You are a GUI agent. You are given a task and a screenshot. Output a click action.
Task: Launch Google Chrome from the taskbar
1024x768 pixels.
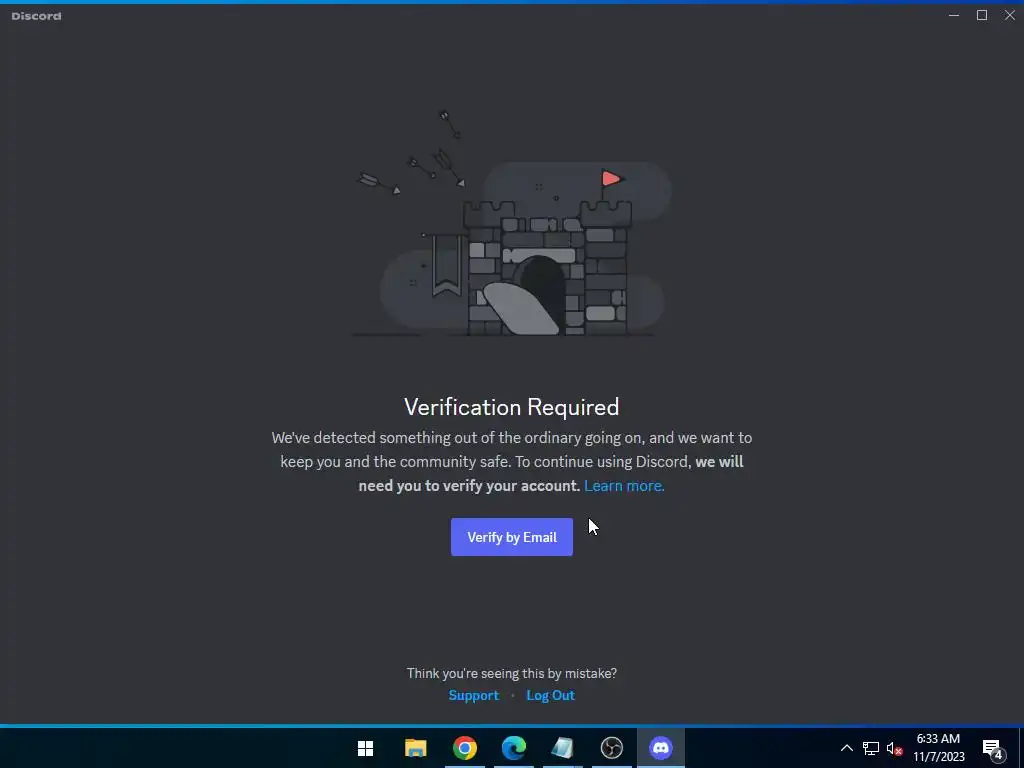click(465, 748)
